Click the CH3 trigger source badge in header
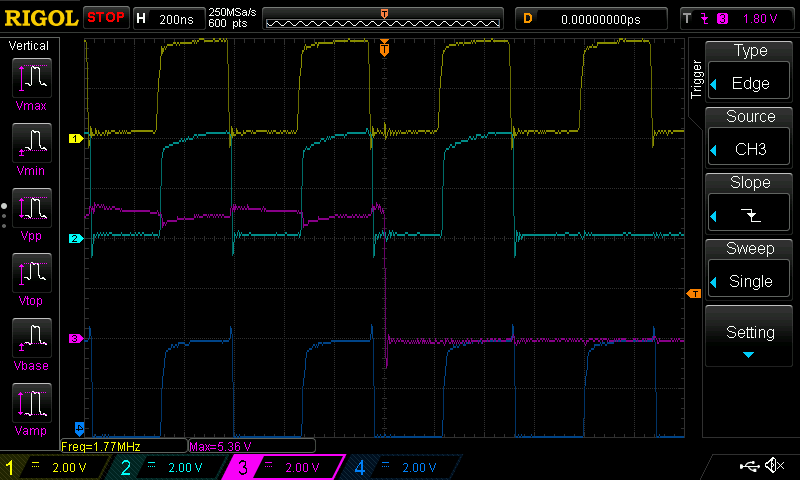The image size is (800, 480). (722, 19)
